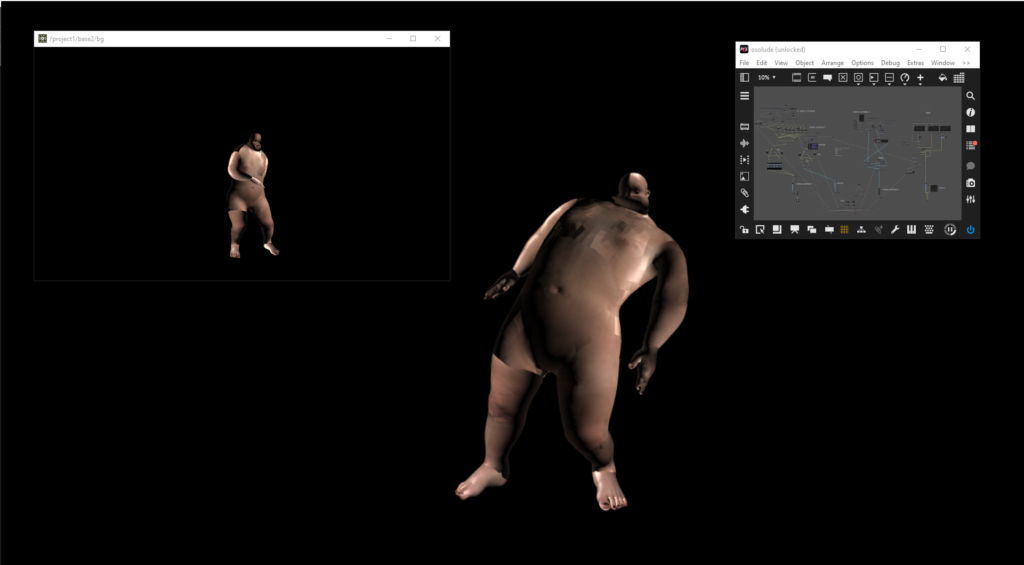Open the reference book icon
The image size is (1024, 565).
(x=970, y=129)
